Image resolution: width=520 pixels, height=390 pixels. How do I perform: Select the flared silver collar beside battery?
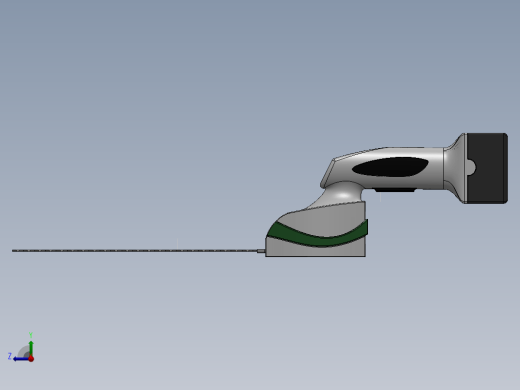tap(455, 168)
